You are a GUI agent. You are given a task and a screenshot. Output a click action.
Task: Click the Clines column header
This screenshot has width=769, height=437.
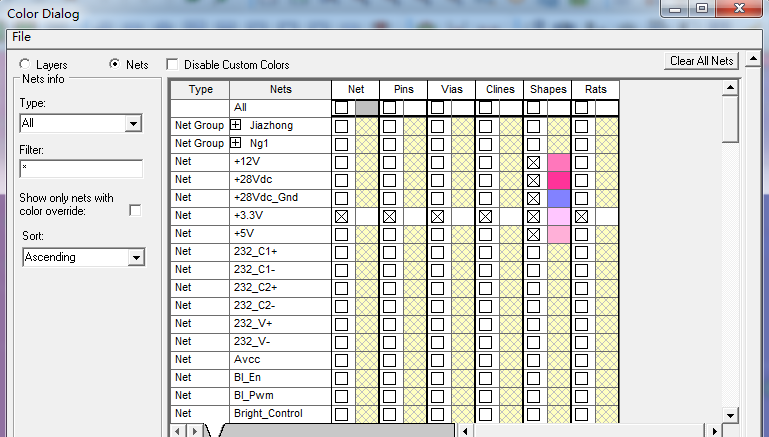pos(500,89)
